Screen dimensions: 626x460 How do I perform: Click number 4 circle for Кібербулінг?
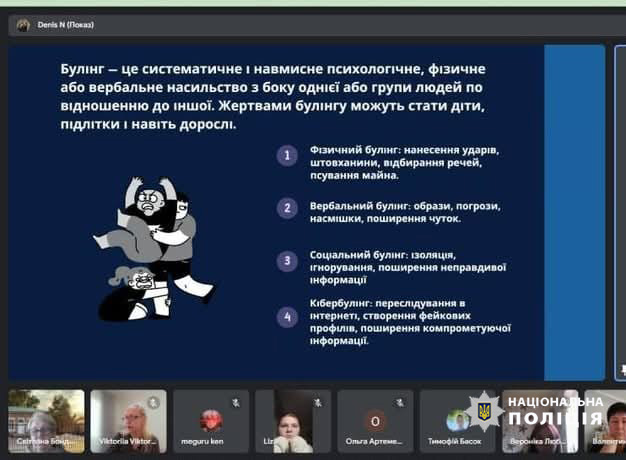[x=287, y=318]
